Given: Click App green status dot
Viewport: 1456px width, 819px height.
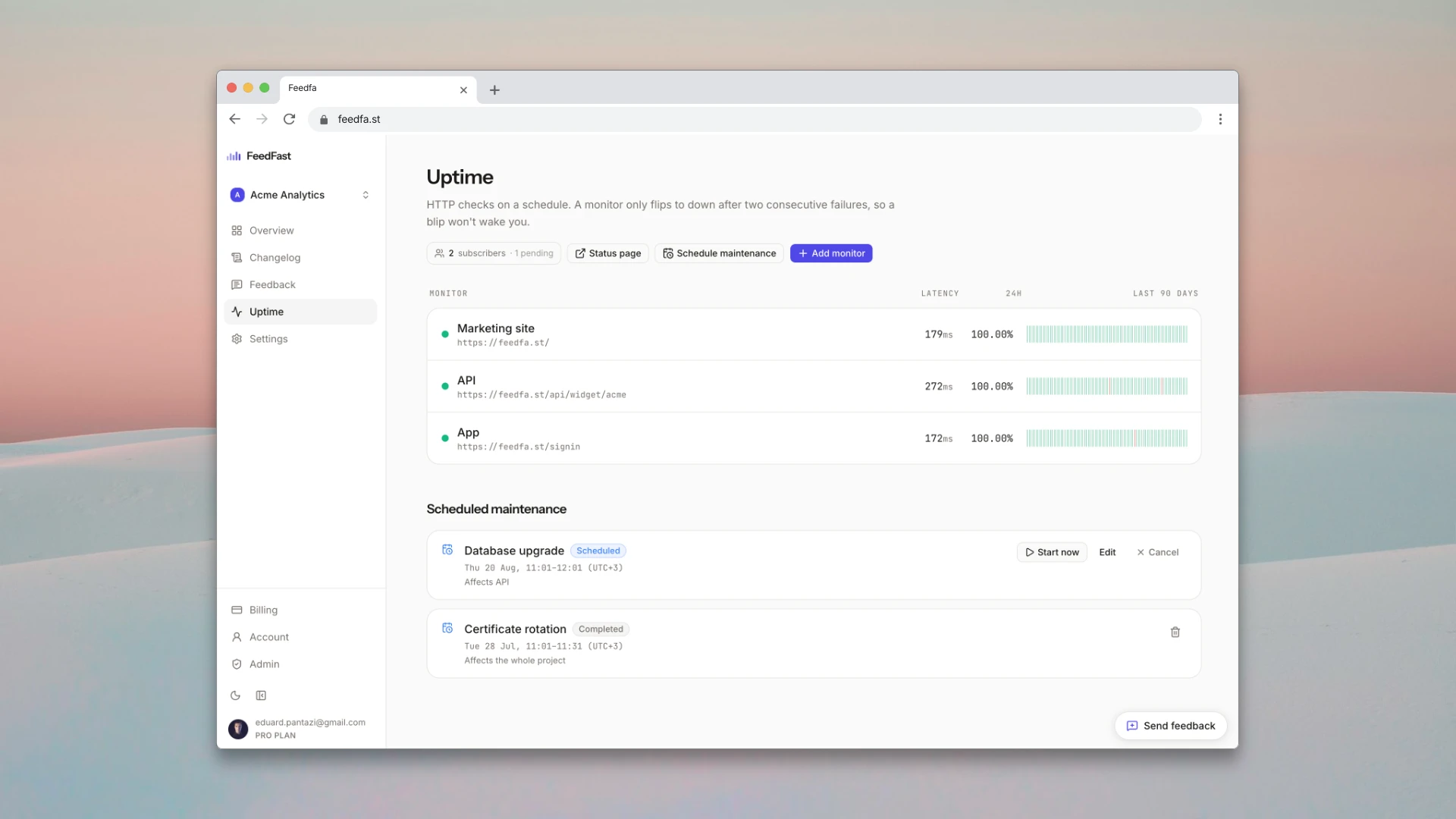Looking at the screenshot, I should point(445,438).
